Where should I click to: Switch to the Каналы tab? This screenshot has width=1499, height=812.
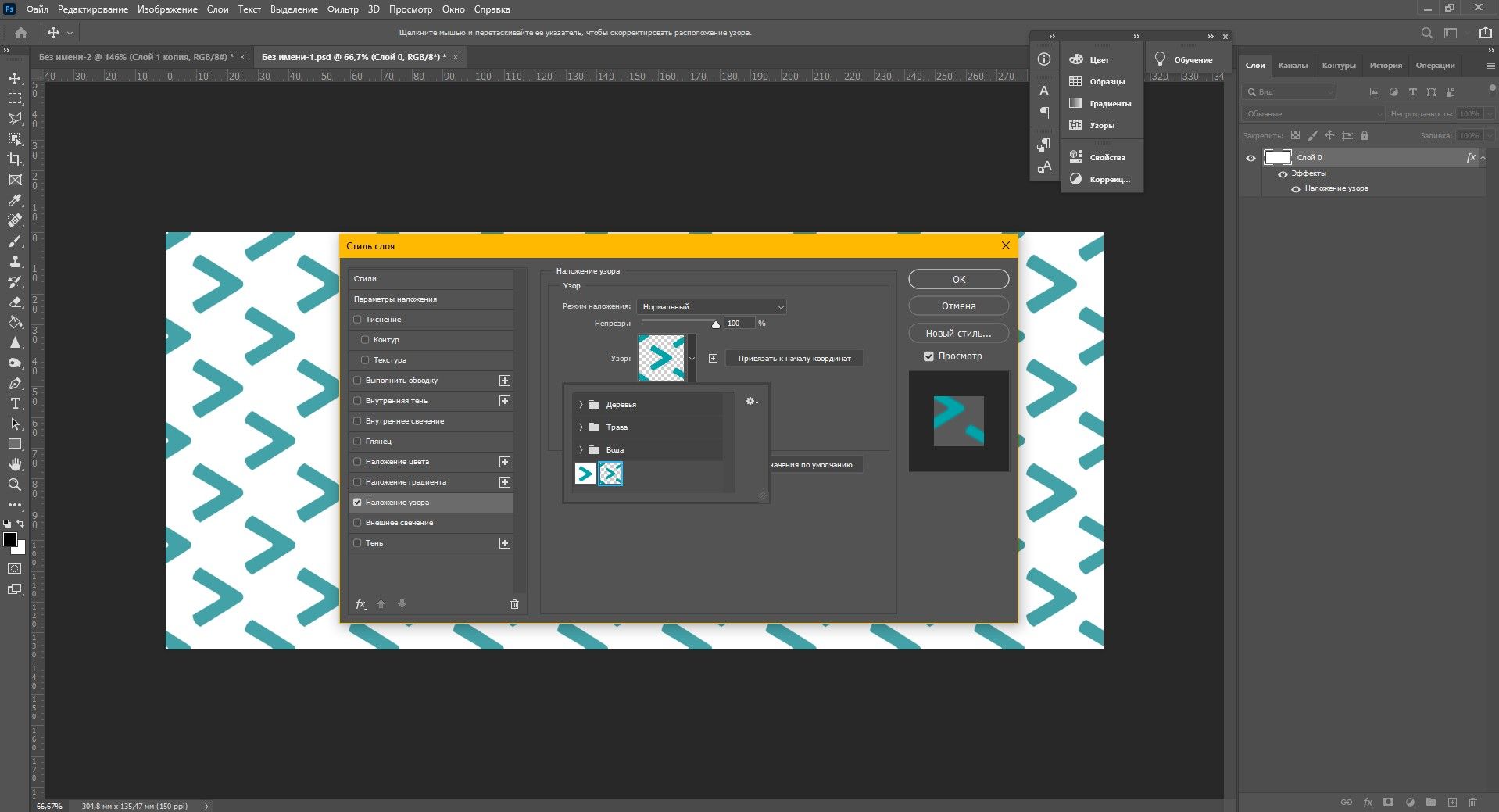pos(1293,66)
